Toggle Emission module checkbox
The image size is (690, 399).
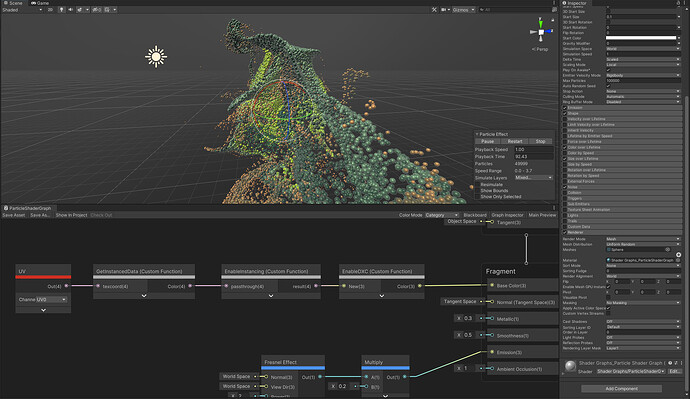point(565,108)
